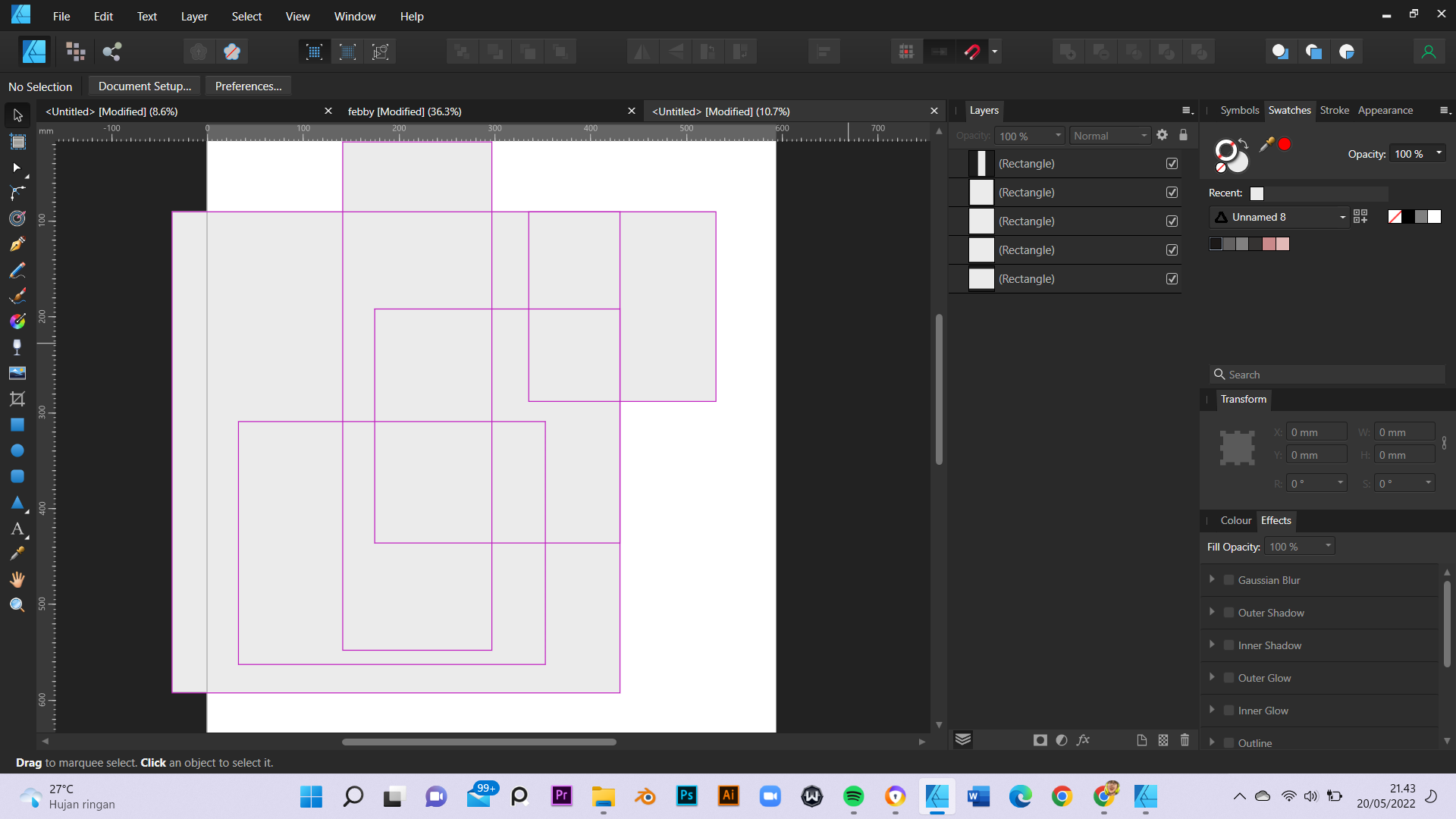Click the Add Layer icon

coord(1142,740)
